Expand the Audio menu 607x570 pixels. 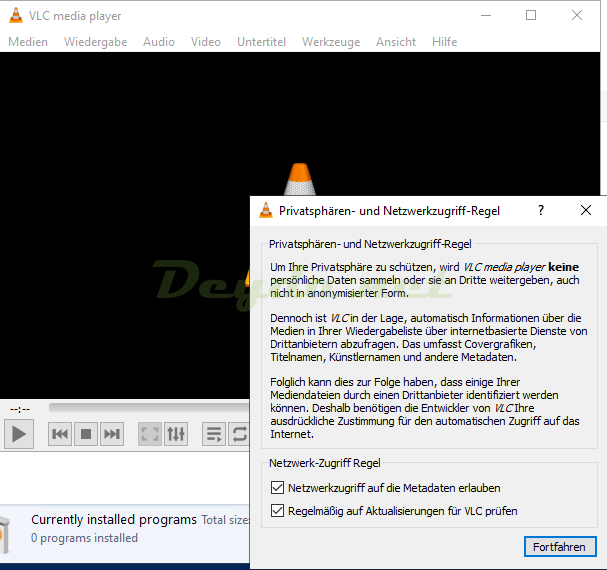pos(158,42)
